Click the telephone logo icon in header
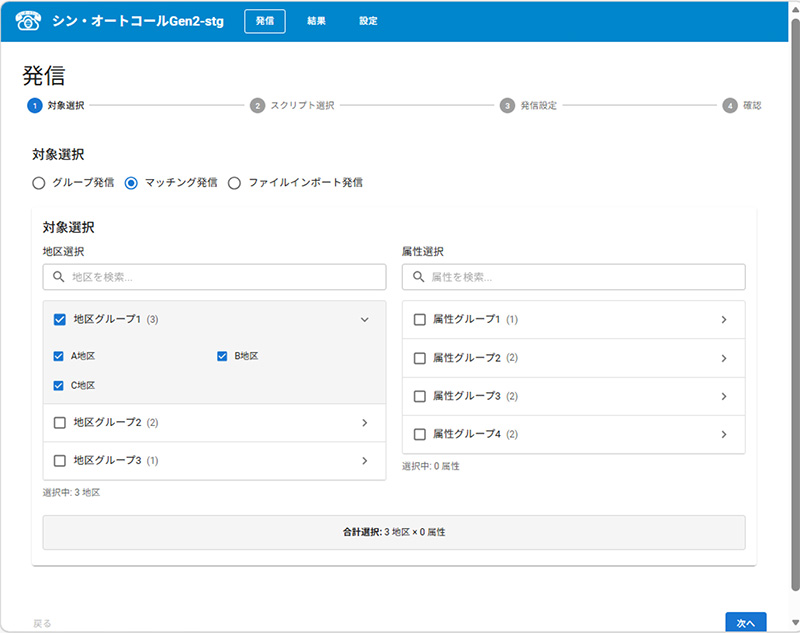The width and height of the screenshot is (800, 633). (28, 21)
